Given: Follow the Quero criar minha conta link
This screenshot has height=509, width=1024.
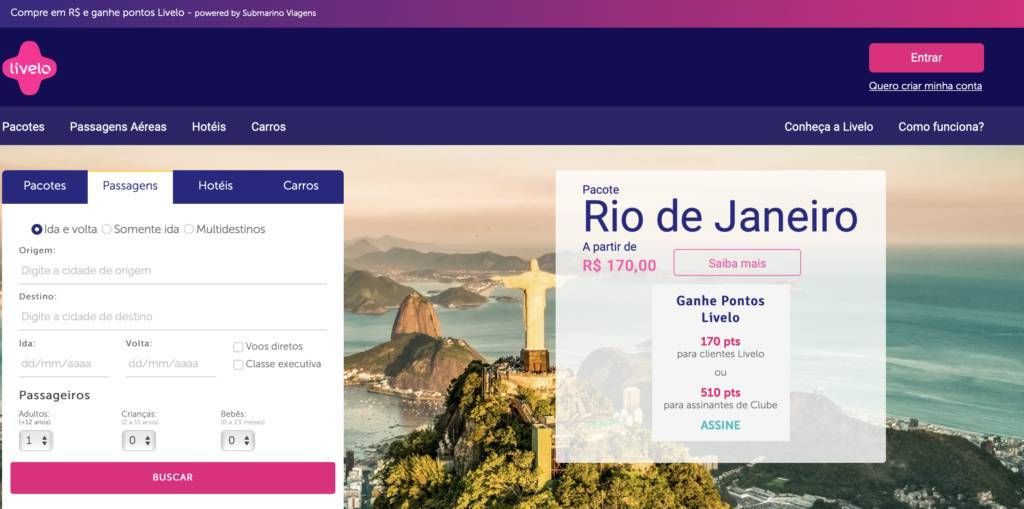Looking at the screenshot, I should pos(925,86).
